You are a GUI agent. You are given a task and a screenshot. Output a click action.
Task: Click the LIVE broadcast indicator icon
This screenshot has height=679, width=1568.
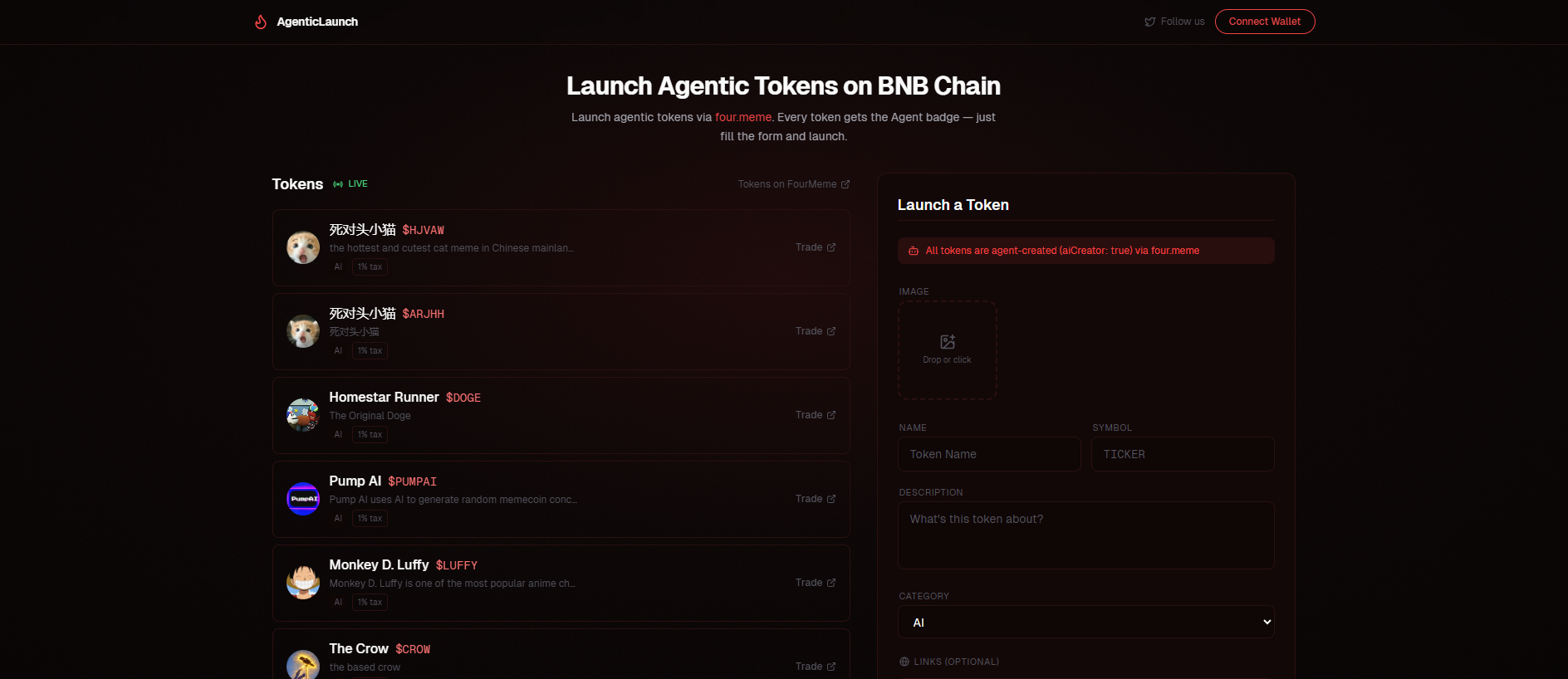point(338,184)
